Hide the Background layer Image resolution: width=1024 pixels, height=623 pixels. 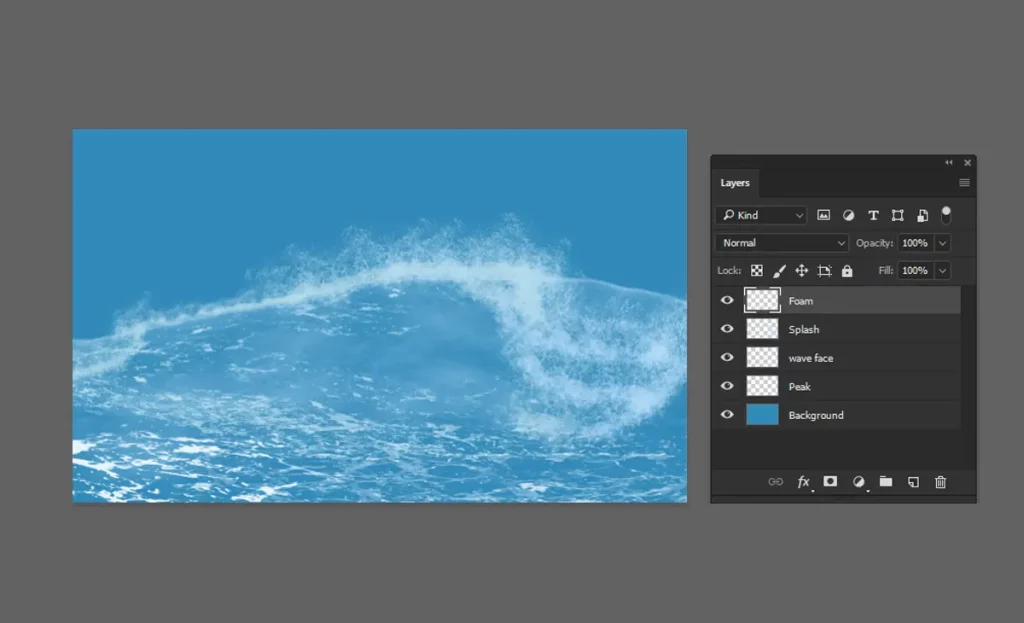click(x=727, y=414)
